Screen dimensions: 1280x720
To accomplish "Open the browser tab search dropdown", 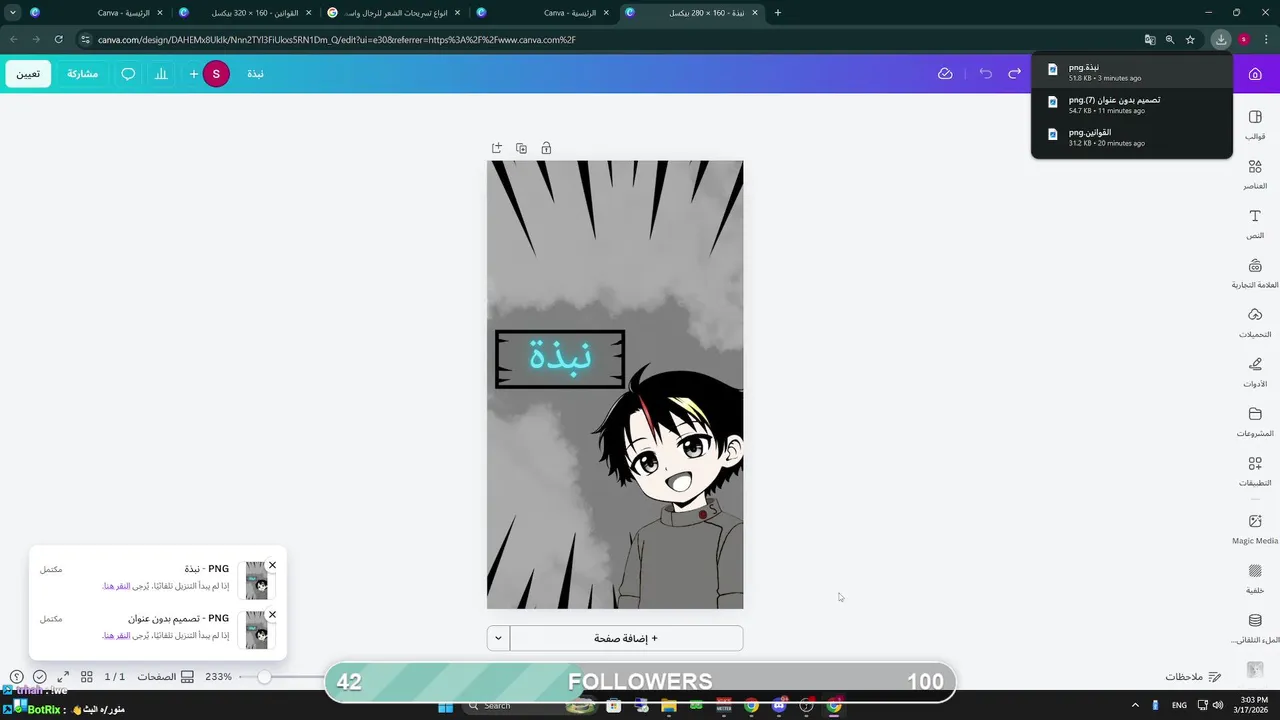I will coord(12,13).
